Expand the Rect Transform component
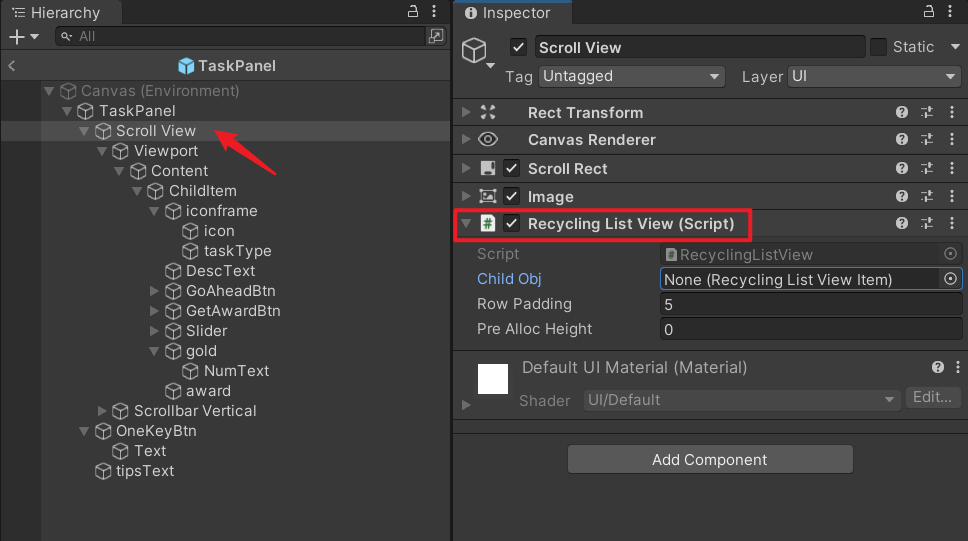The height and width of the screenshot is (541, 968). point(466,112)
